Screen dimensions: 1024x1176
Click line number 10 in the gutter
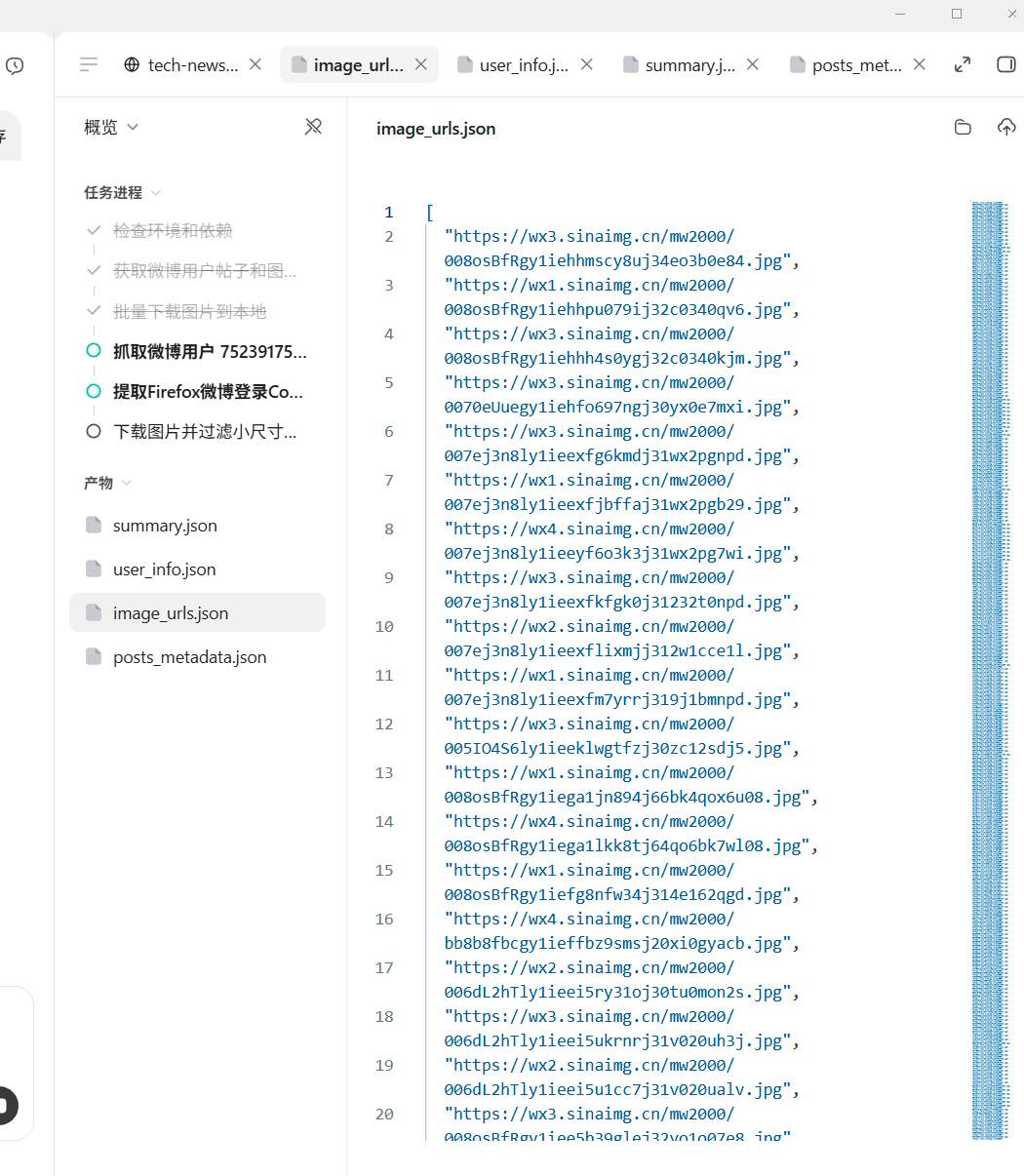tap(384, 627)
